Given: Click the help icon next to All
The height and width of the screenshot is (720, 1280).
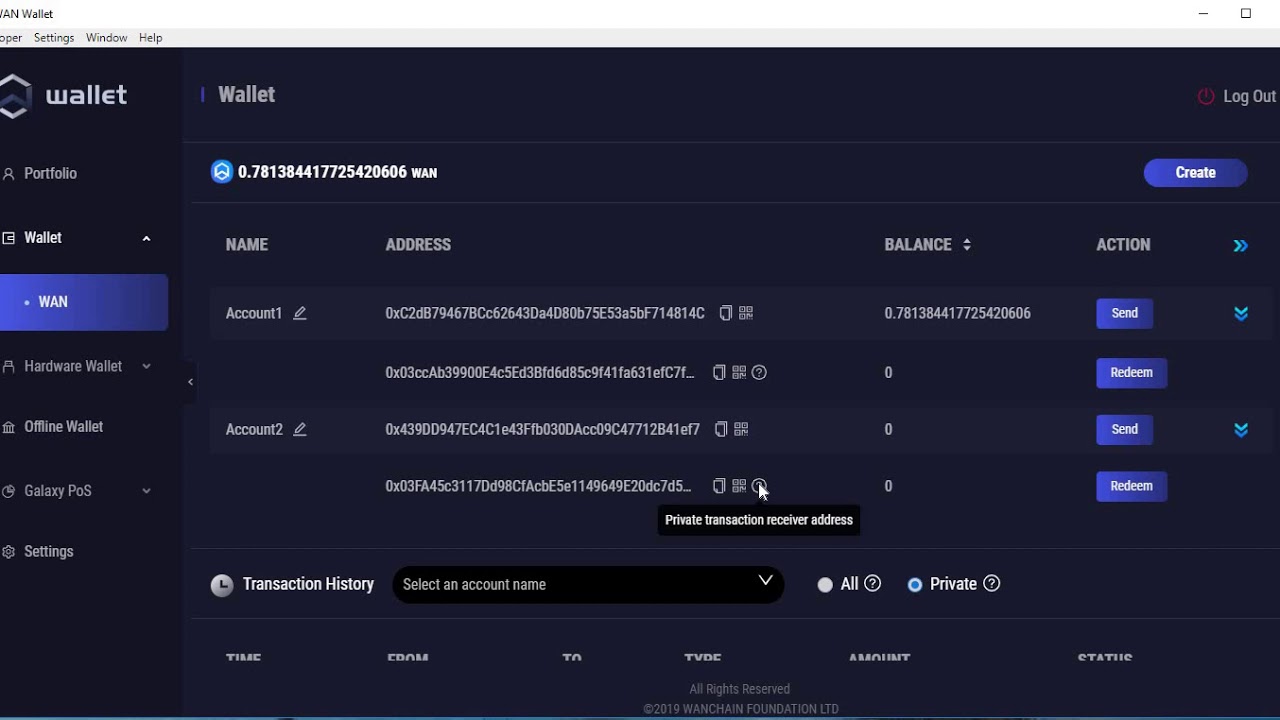Looking at the screenshot, I should [x=872, y=583].
